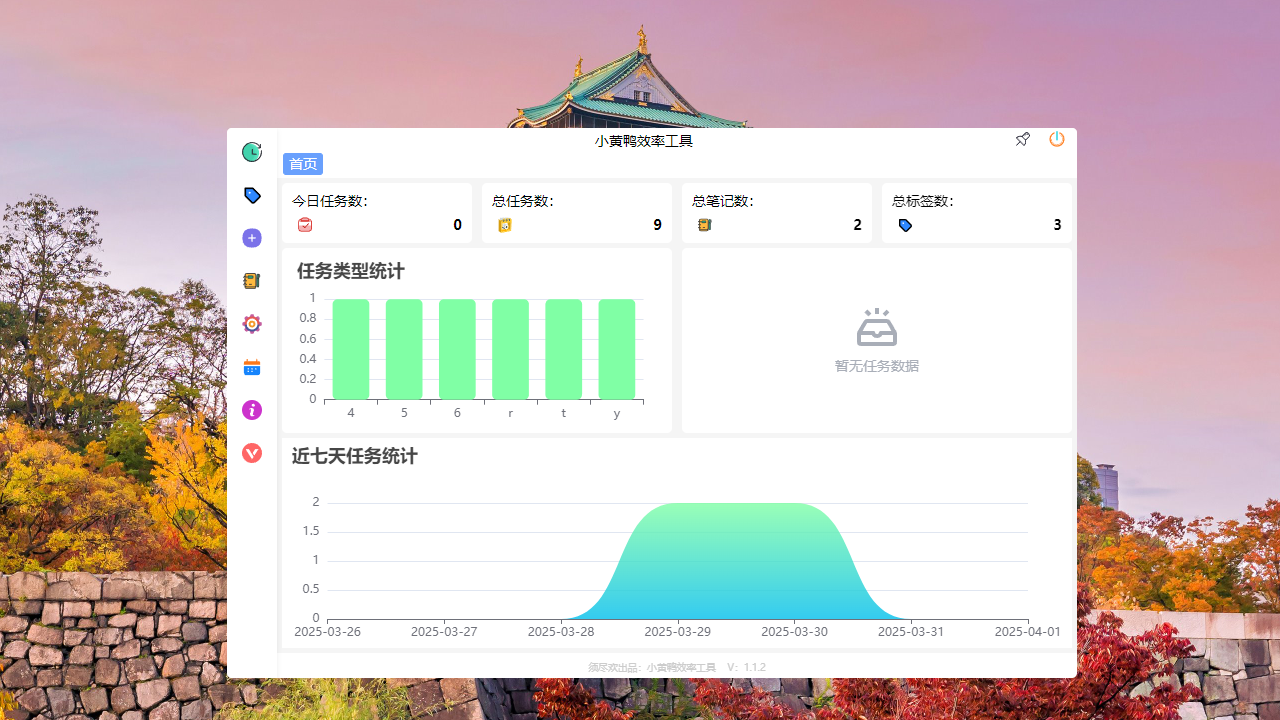Click the empty inbox icon under 暂无任务数据

click(876, 327)
